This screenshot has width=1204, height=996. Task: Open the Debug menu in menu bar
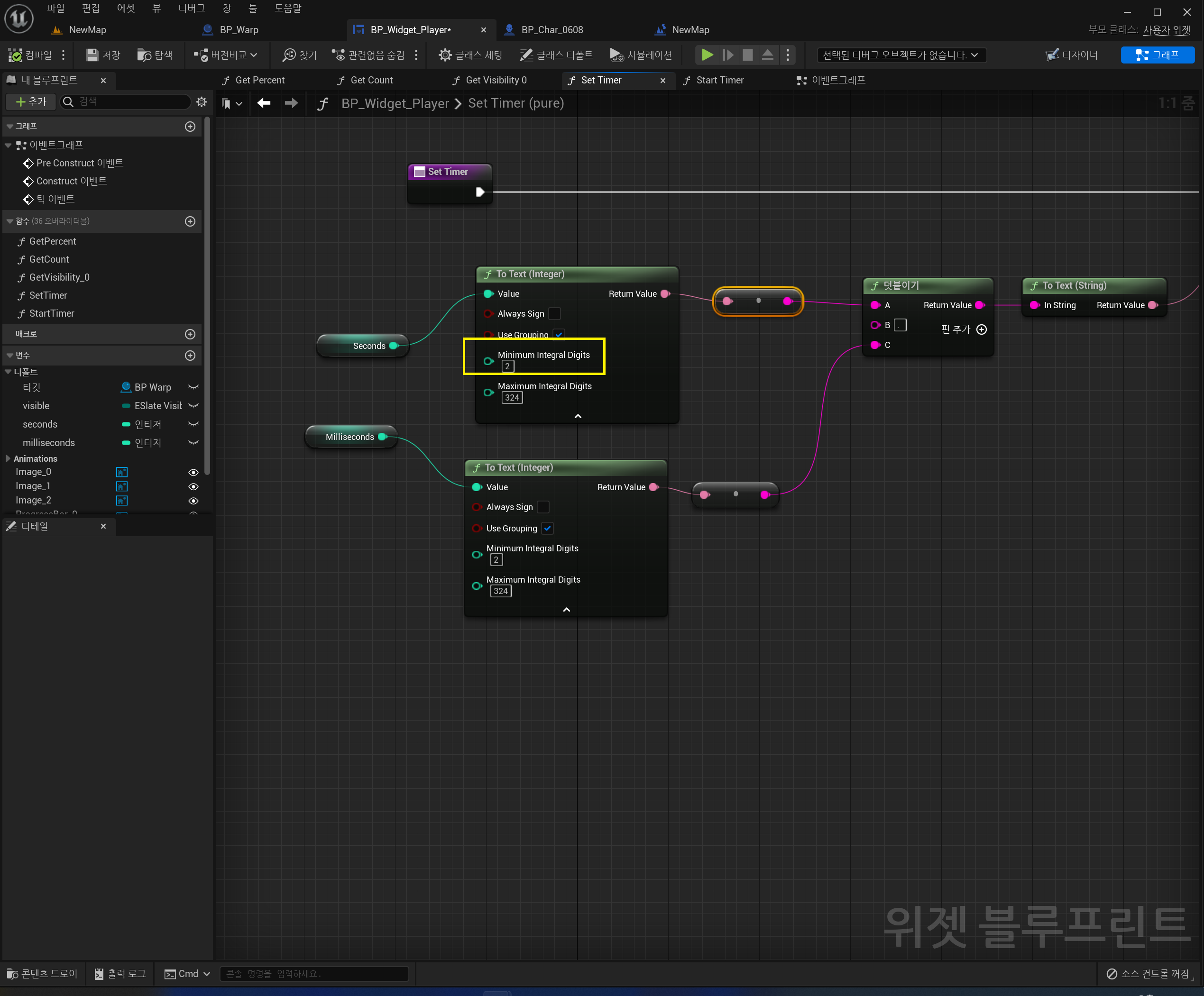[191, 8]
